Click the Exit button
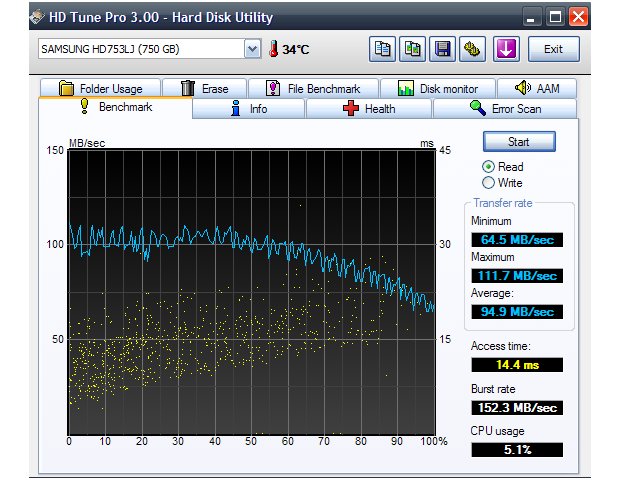 553,49
